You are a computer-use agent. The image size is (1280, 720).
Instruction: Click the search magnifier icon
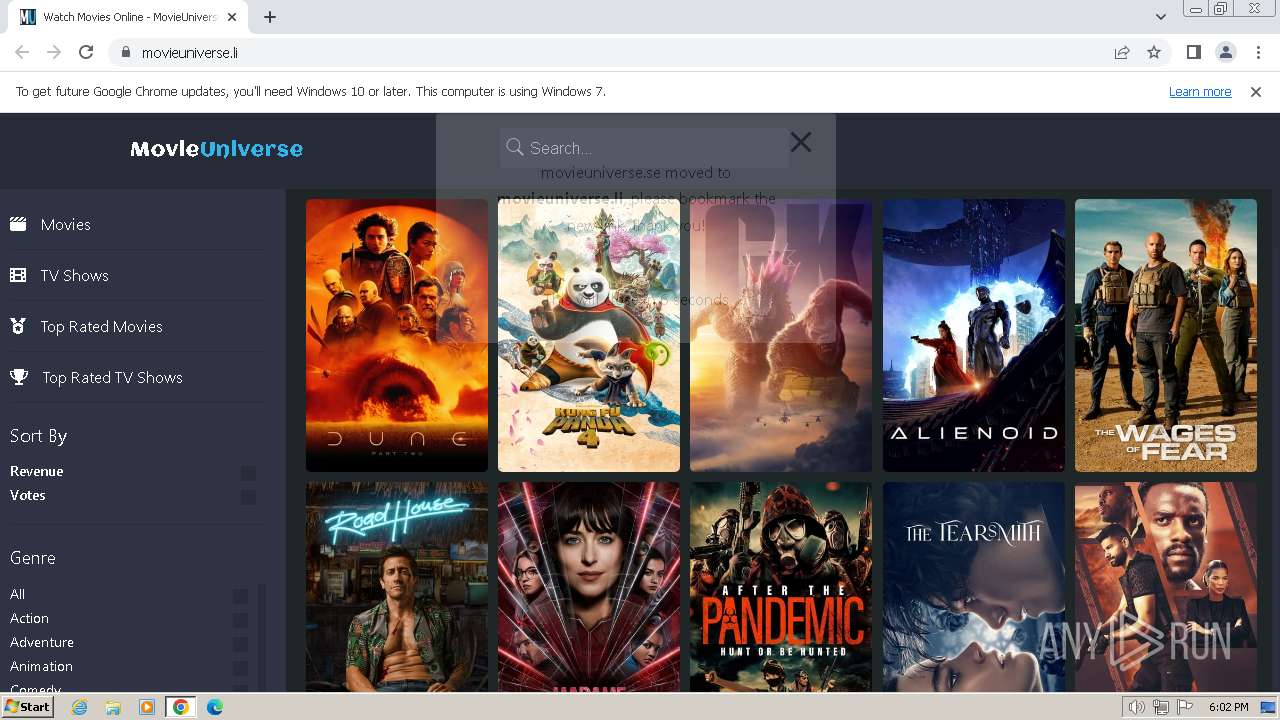(x=515, y=147)
